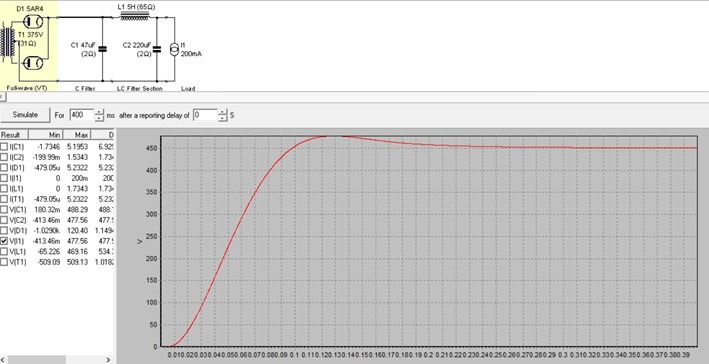Image resolution: width=709 pixels, height=364 pixels.
Task: Click the Min value -199.99m for I(C2)
Action: (x=47, y=157)
